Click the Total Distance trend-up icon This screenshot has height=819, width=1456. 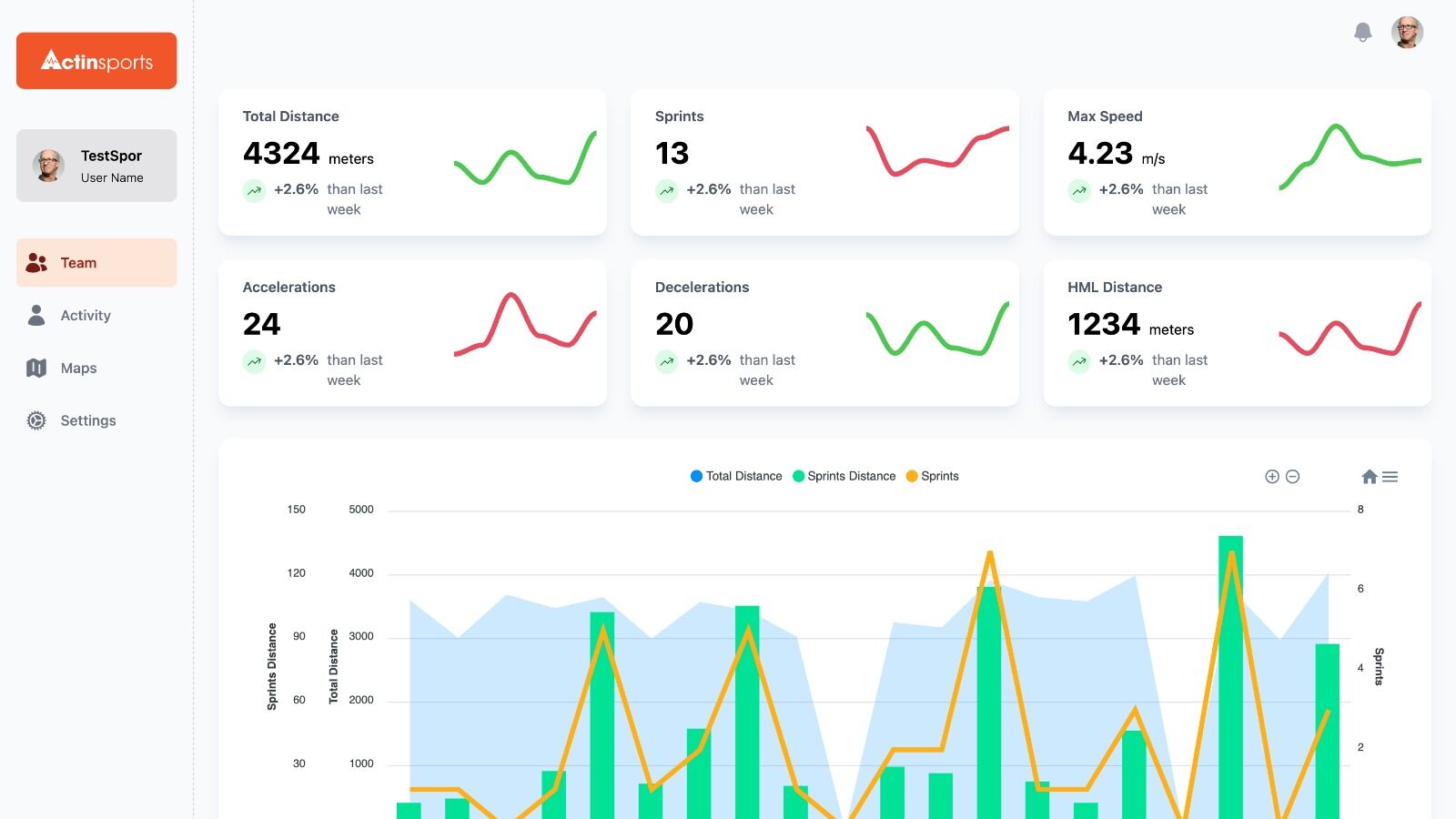254,190
